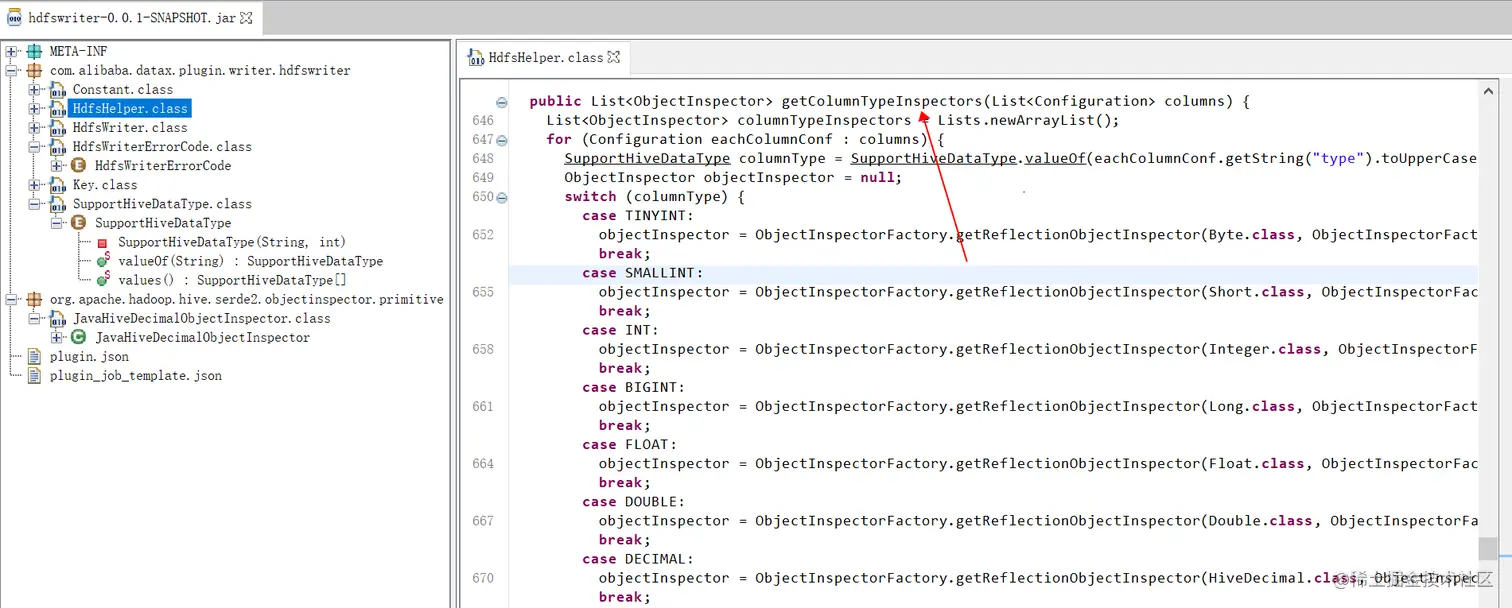Viewport: 1512px width, 608px height.
Task: Click the JavaHiveDecimalObjectInspector.class file icon
Action: click(x=57, y=318)
